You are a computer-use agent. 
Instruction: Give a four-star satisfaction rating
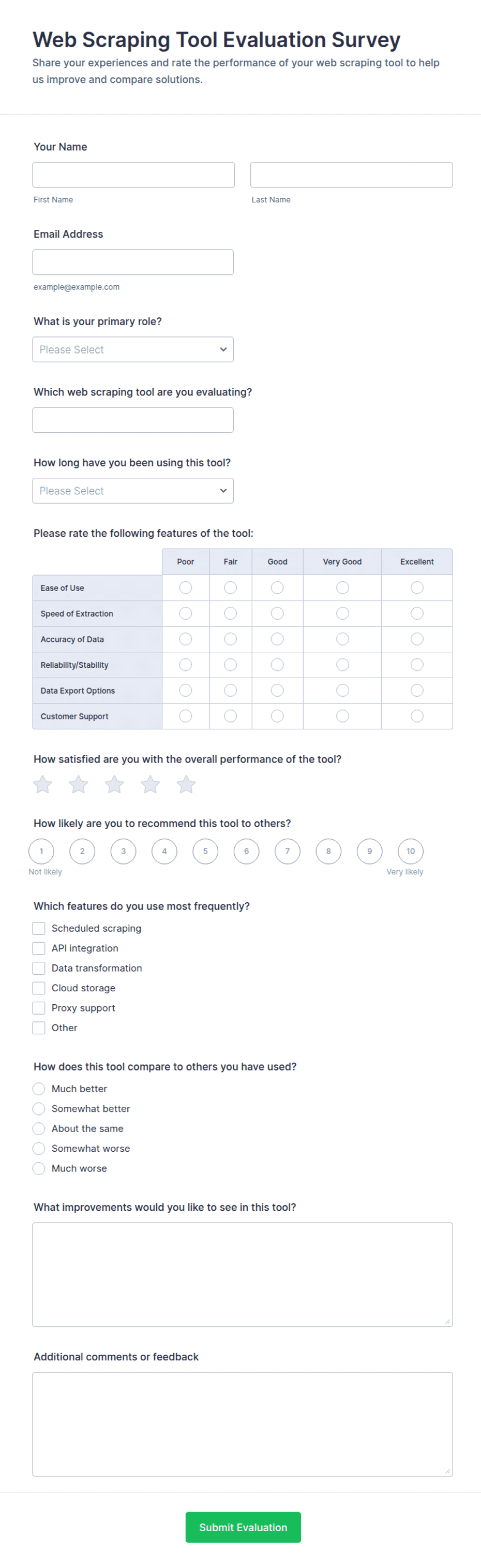150,785
